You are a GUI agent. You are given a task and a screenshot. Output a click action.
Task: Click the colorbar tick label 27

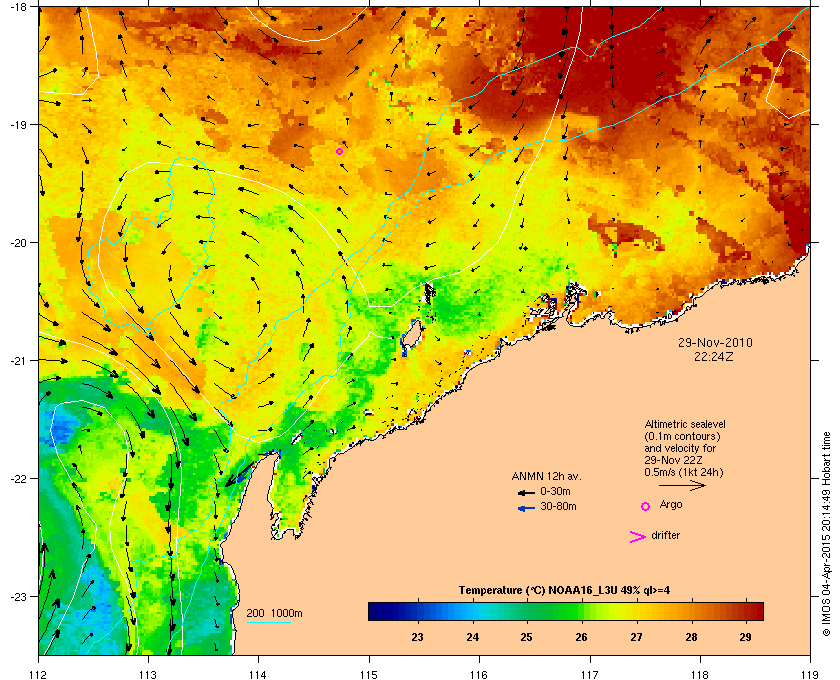click(x=636, y=637)
